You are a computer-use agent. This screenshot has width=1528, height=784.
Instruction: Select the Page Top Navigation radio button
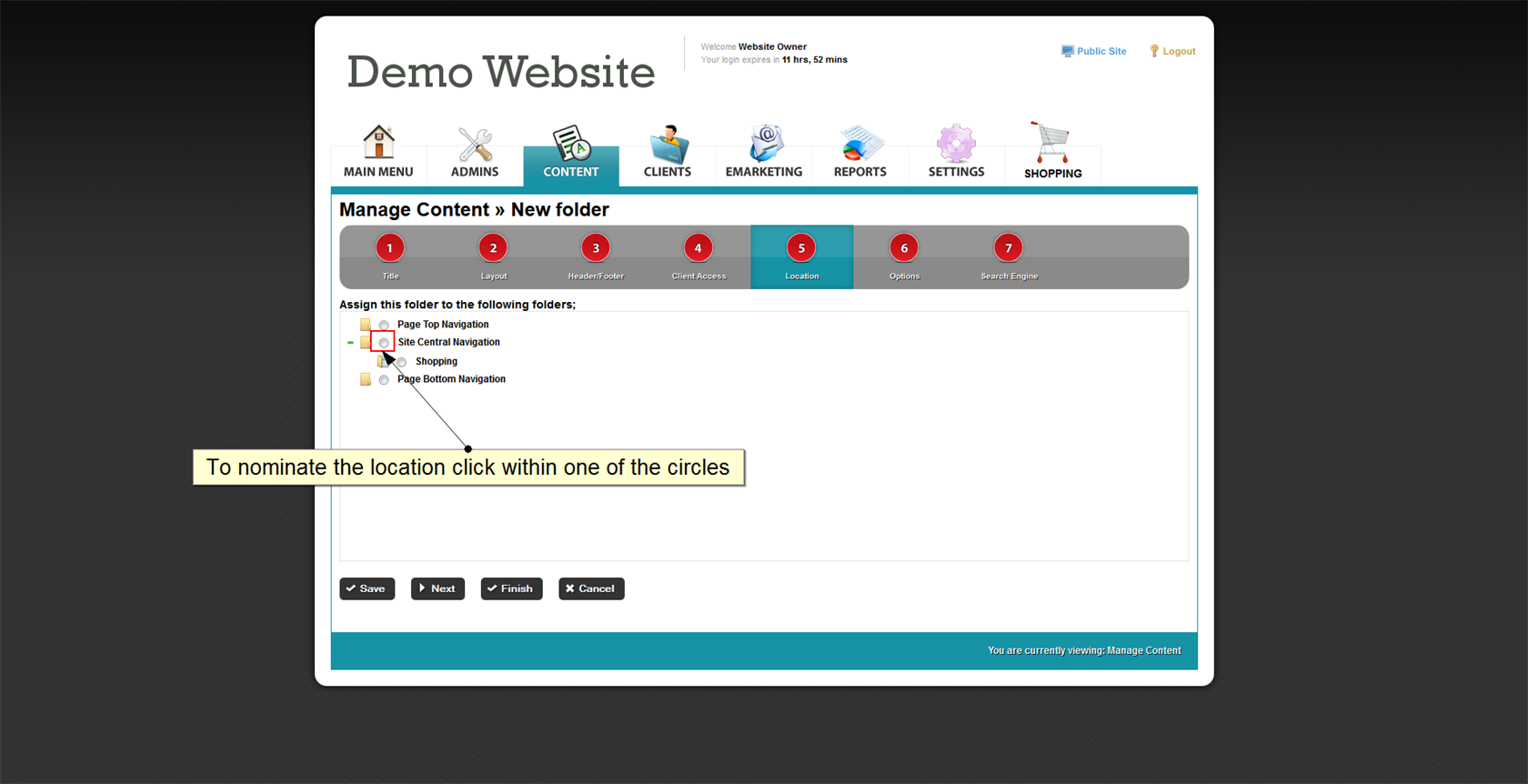[384, 325]
